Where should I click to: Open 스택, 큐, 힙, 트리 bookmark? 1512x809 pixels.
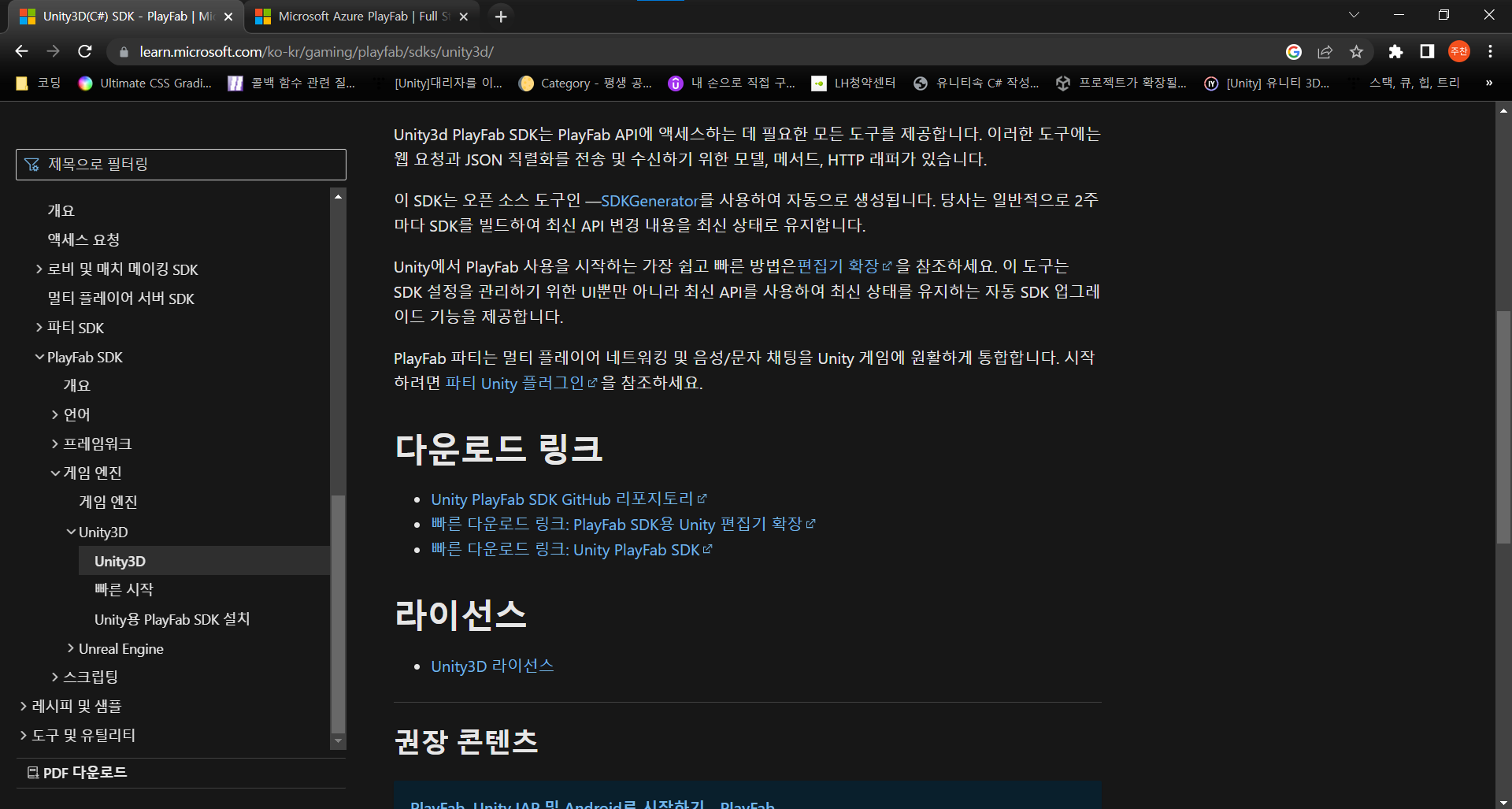point(1405,83)
